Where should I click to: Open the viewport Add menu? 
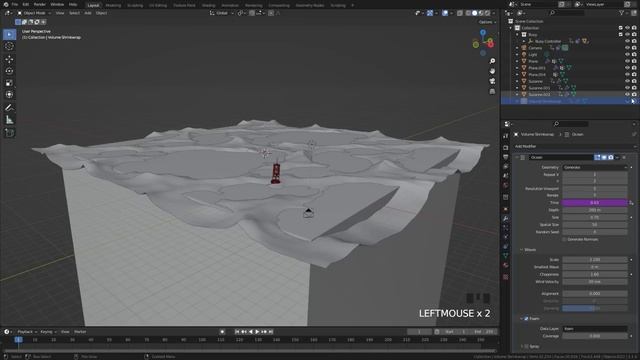(88, 13)
